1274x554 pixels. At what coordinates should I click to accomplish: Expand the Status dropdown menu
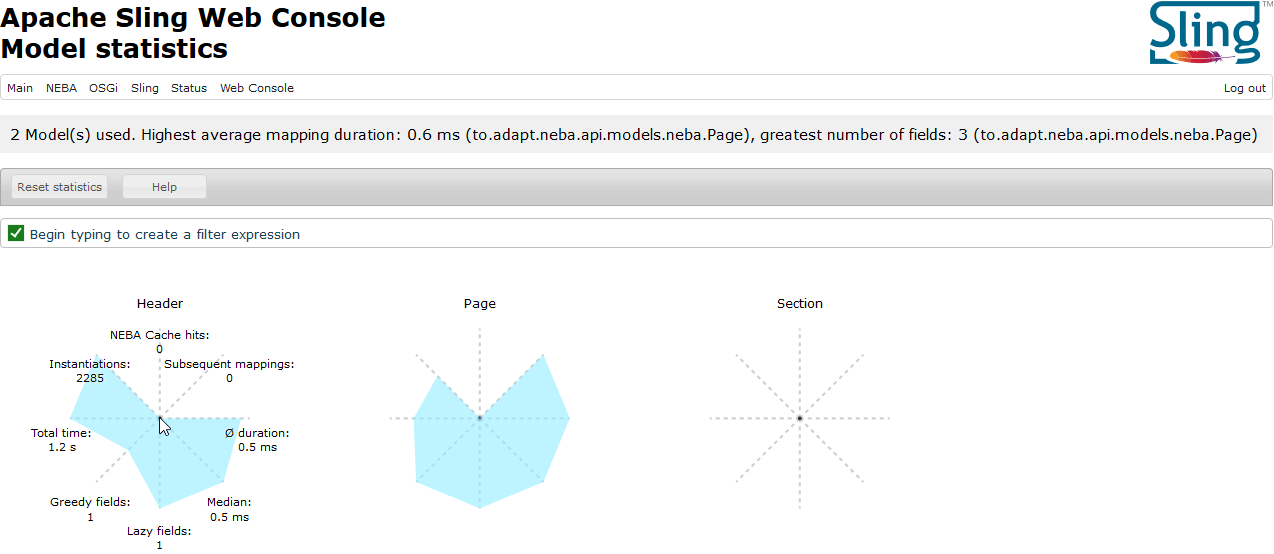(x=189, y=88)
